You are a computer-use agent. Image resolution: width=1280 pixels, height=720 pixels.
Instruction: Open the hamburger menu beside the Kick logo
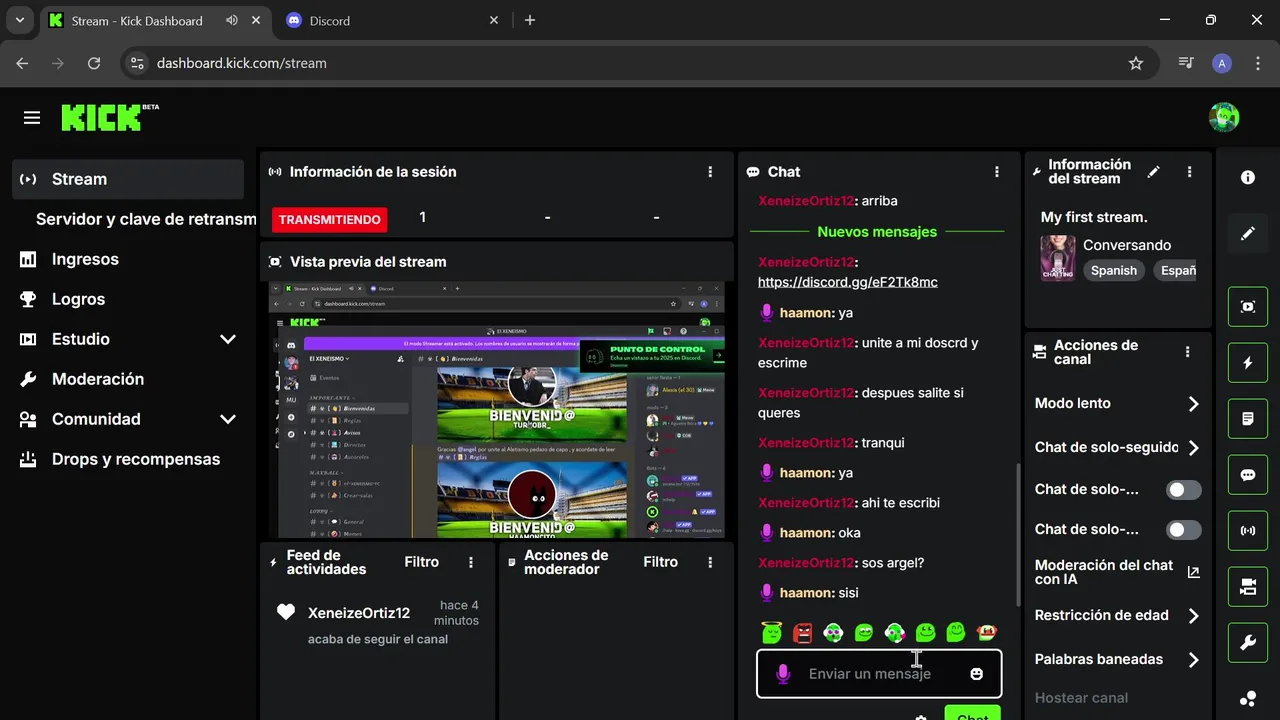tap(32, 118)
